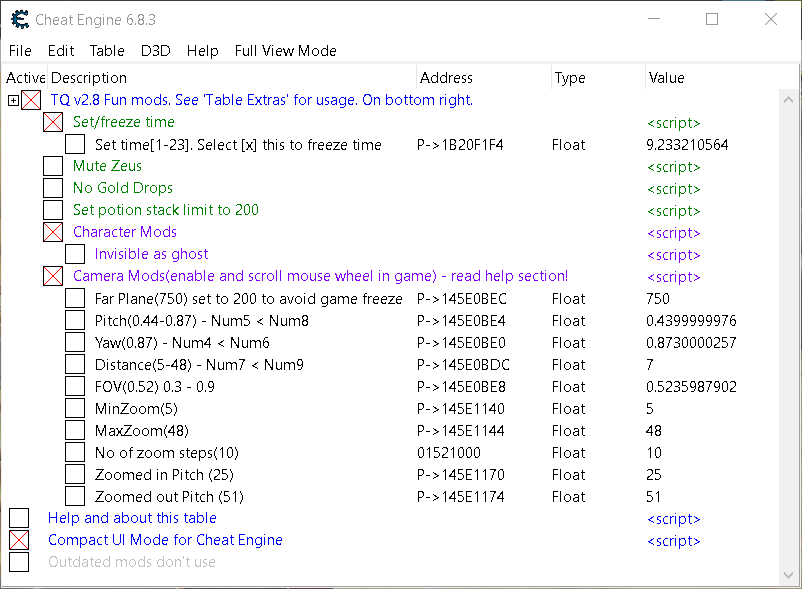Disable the TQ v2.8 Fun mods checkbox
This screenshot has height=589, width=802.
(x=31, y=100)
